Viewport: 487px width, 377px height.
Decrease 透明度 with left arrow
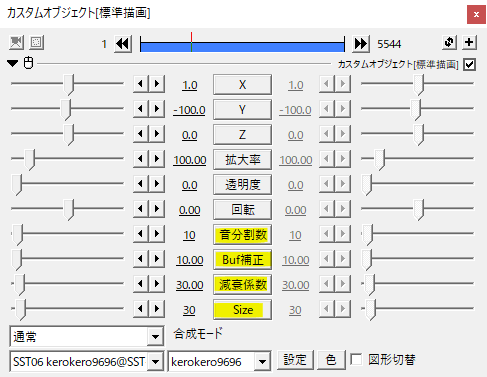141,184
